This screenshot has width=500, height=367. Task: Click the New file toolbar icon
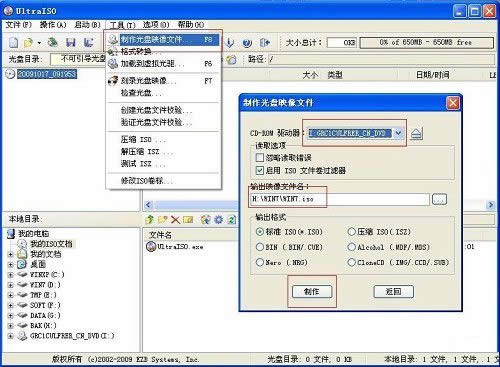point(14,42)
